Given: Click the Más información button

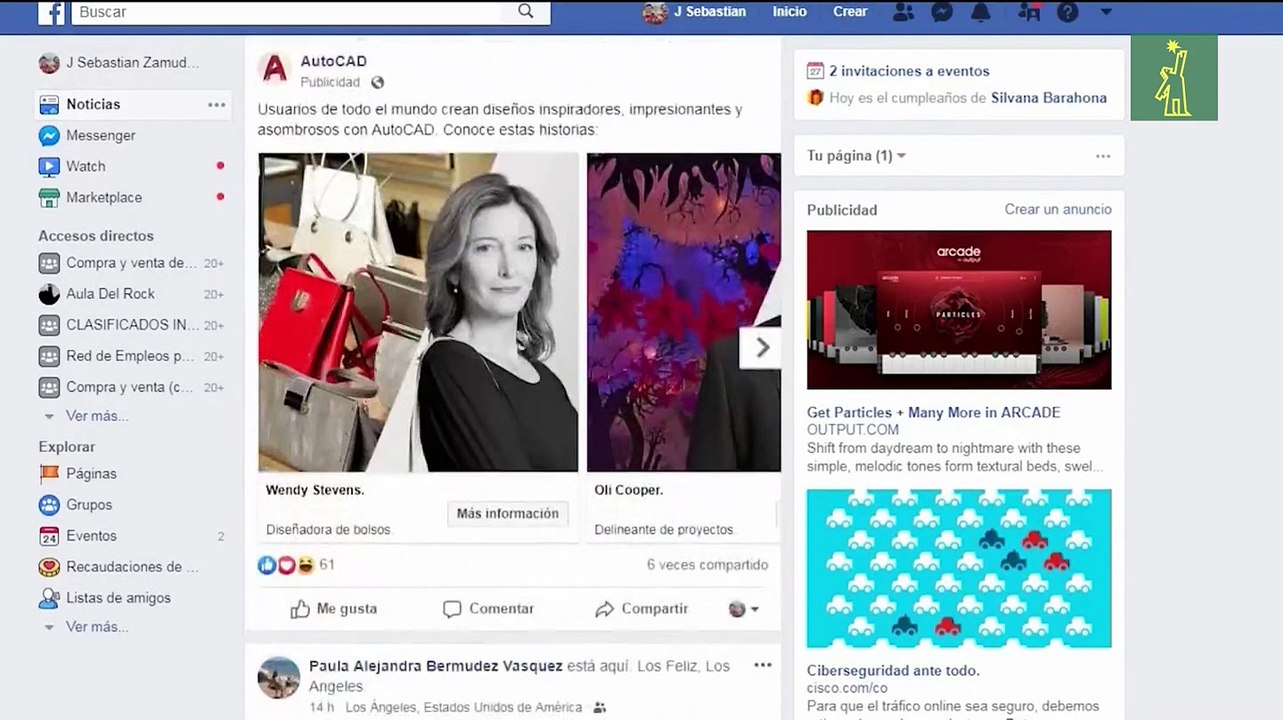Looking at the screenshot, I should click(508, 514).
